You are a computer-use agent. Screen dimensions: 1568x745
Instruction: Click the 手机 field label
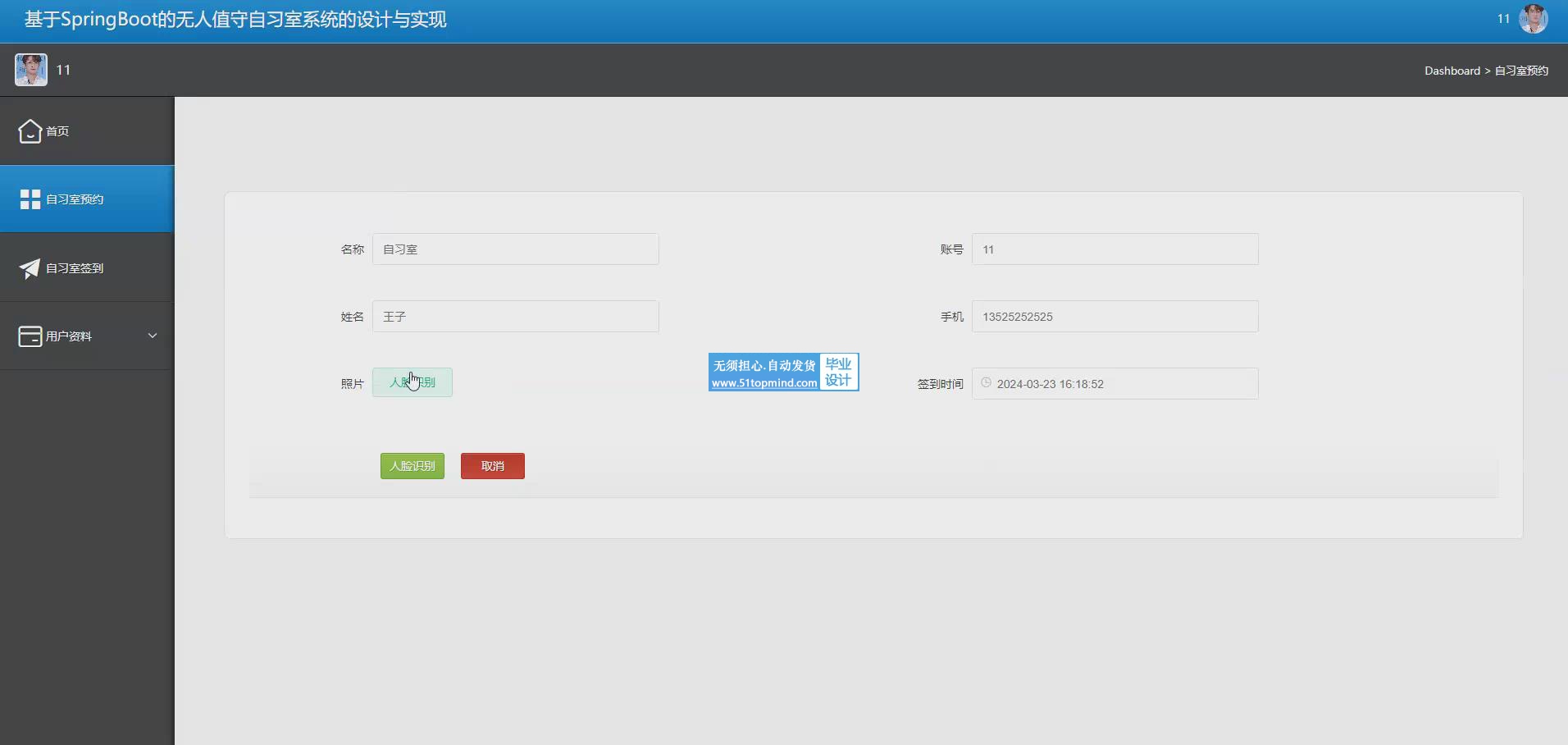[952, 317]
